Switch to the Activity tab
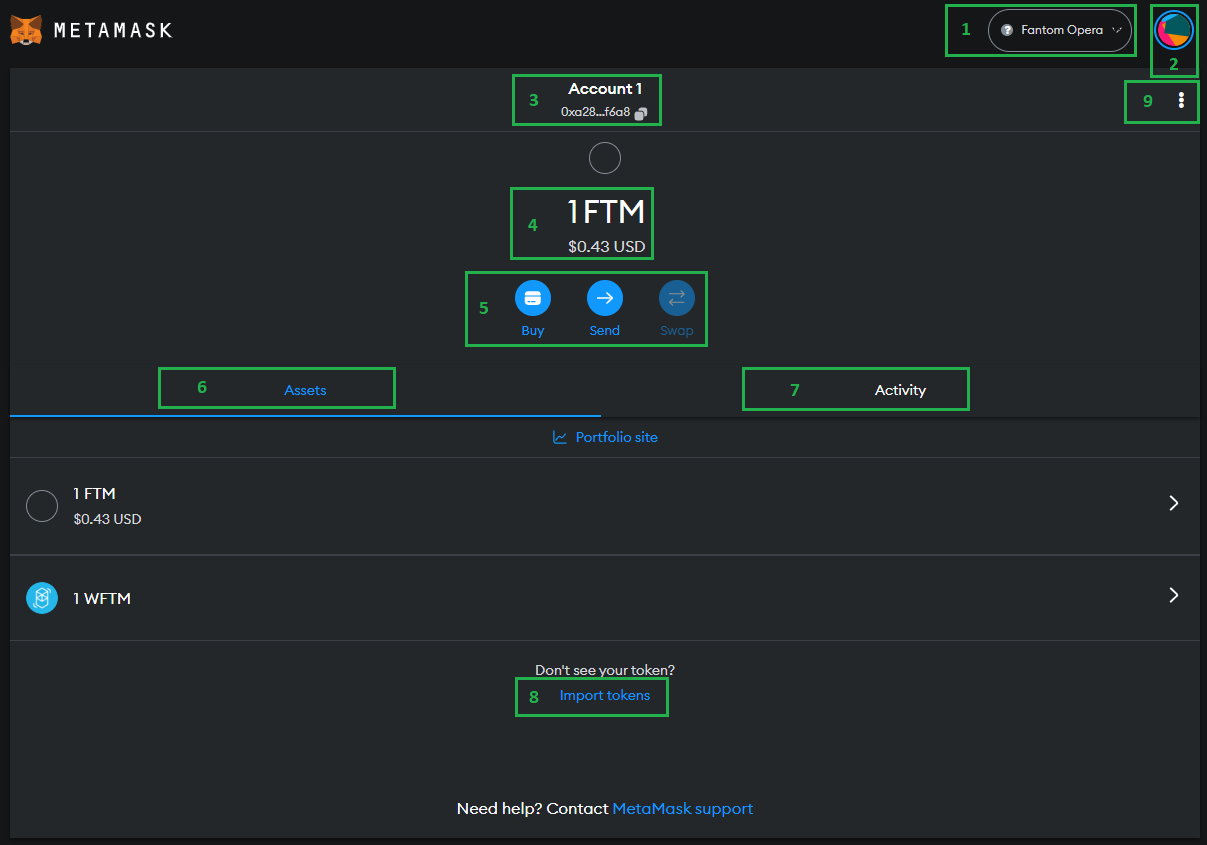1207x845 pixels. tap(900, 390)
